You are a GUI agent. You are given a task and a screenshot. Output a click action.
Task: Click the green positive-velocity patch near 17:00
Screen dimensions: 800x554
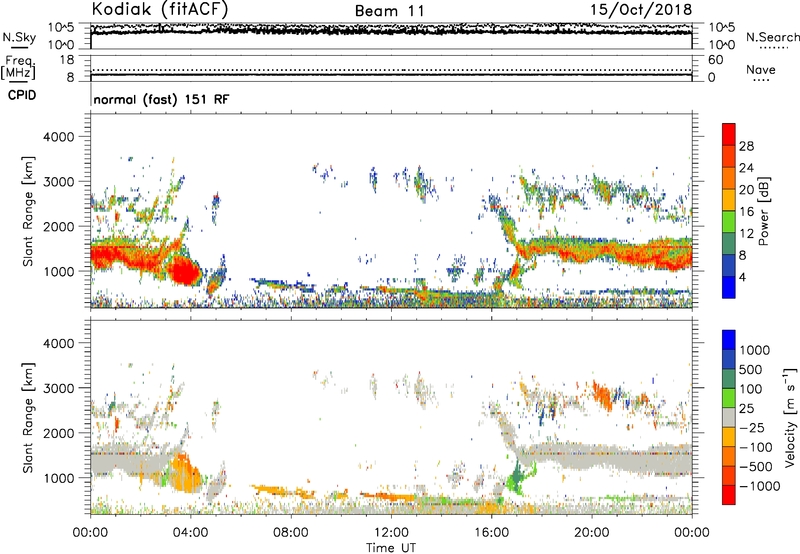coord(517,480)
